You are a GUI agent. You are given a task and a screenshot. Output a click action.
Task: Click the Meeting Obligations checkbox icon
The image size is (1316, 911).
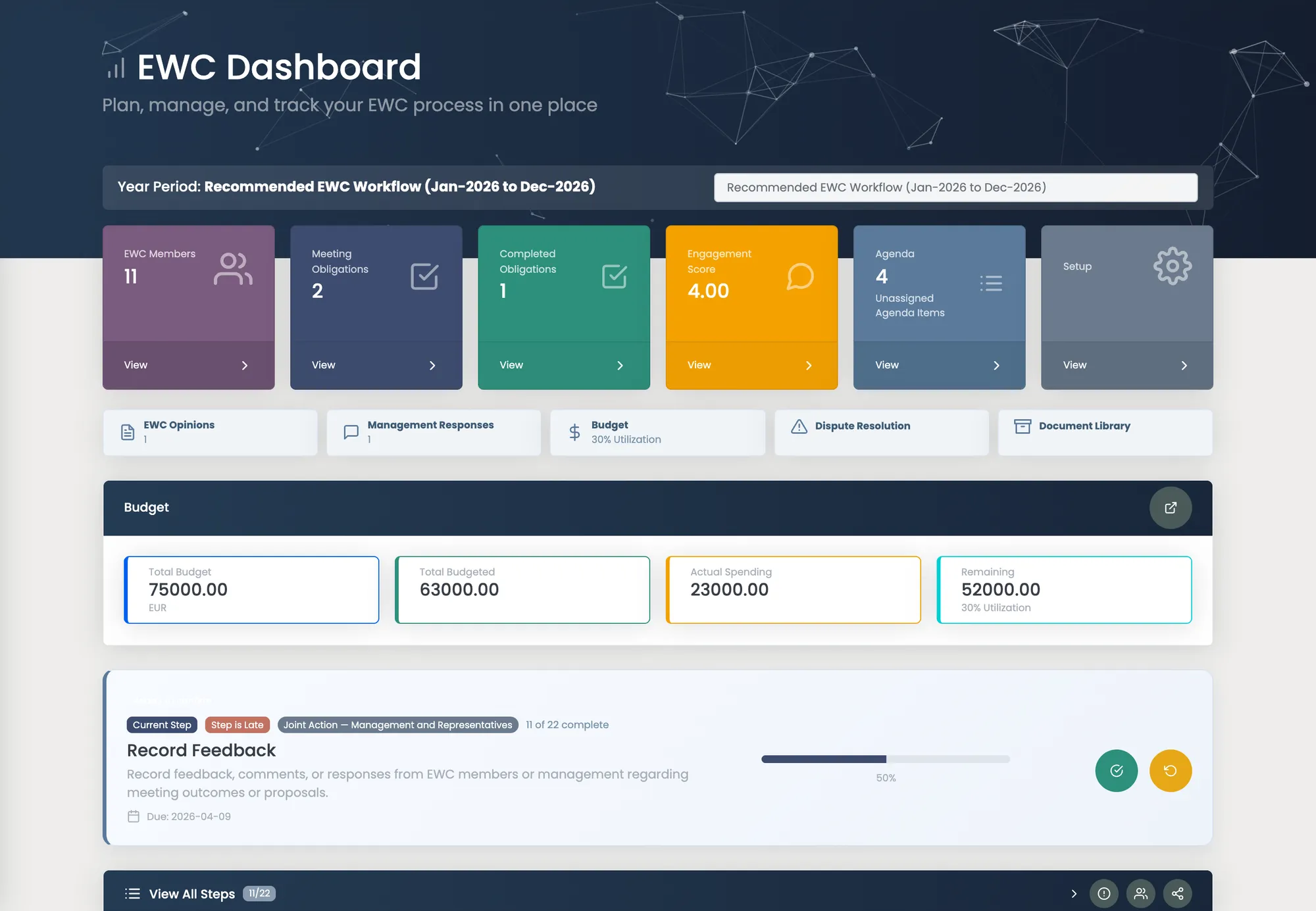pos(424,276)
